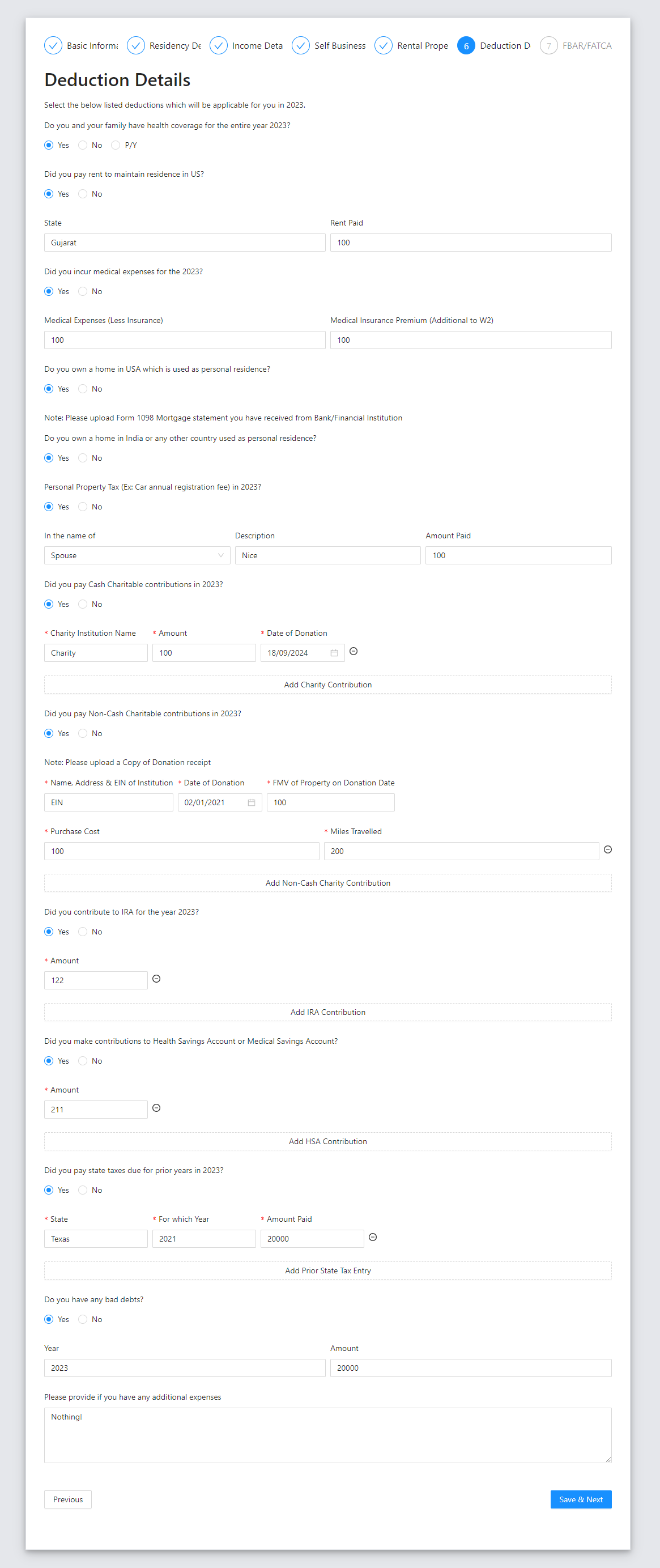The height and width of the screenshot is (1568, 660).
Task: Select No for medical expenses incurred
Action: click(83, 291)
